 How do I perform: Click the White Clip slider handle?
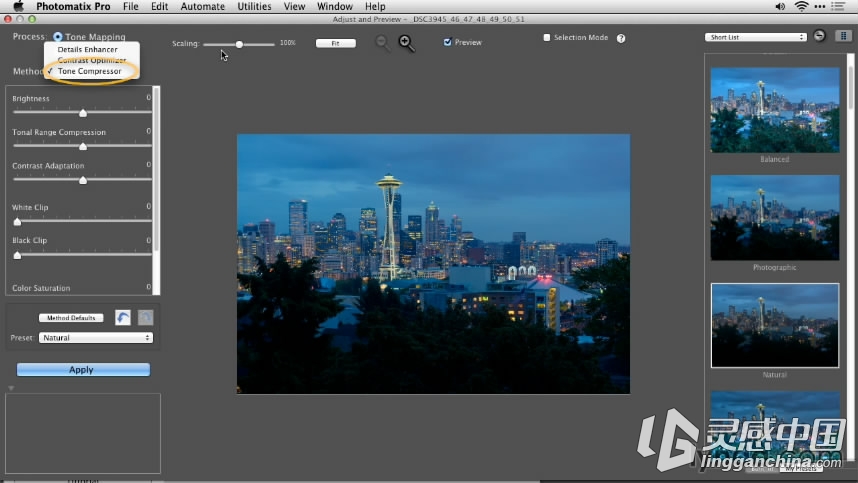pyautogui.click(x=17, y=222)
